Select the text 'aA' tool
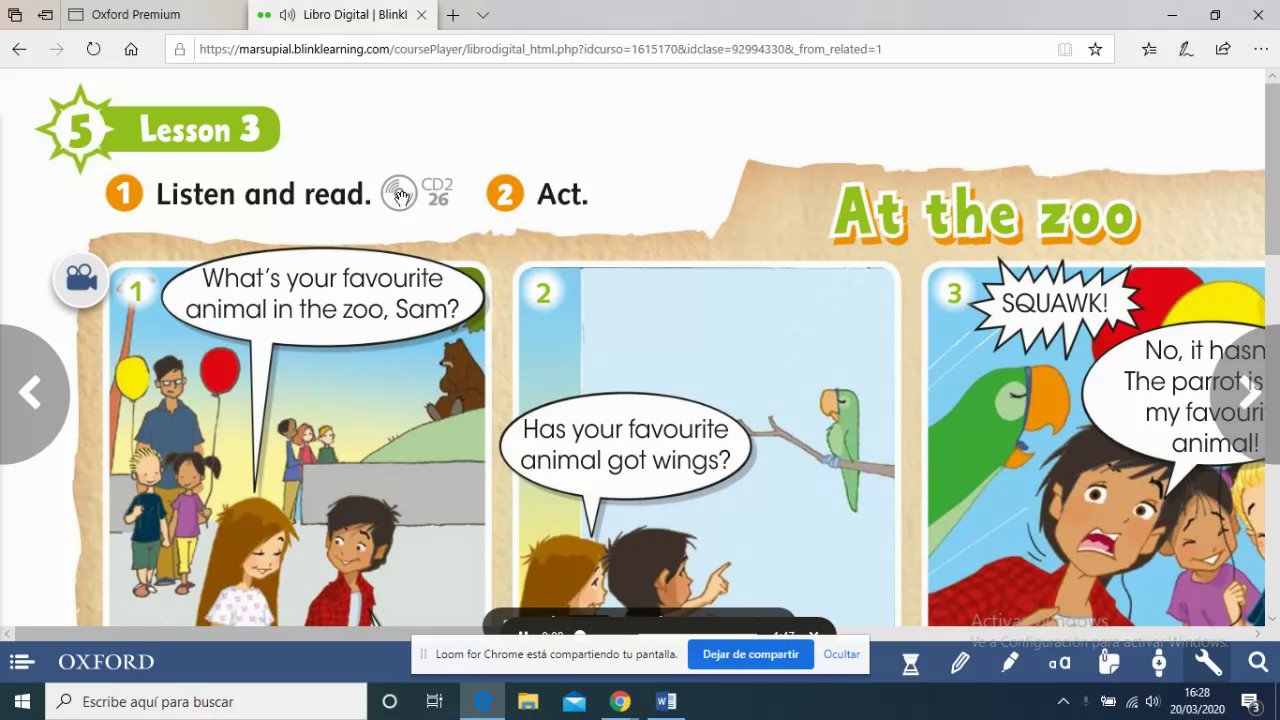 click(1059, 662)
